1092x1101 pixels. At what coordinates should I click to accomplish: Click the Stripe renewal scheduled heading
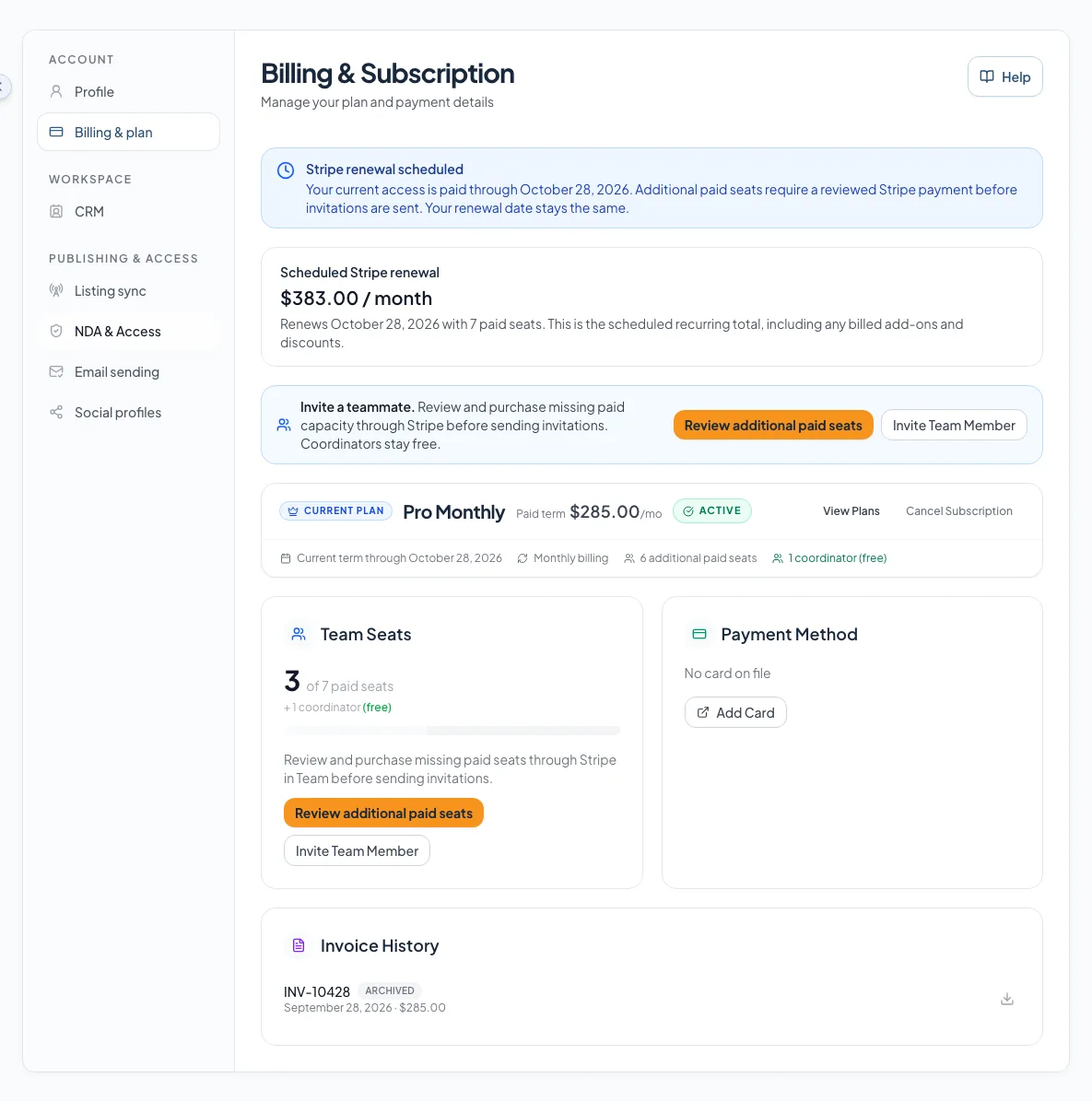point(384,170)
